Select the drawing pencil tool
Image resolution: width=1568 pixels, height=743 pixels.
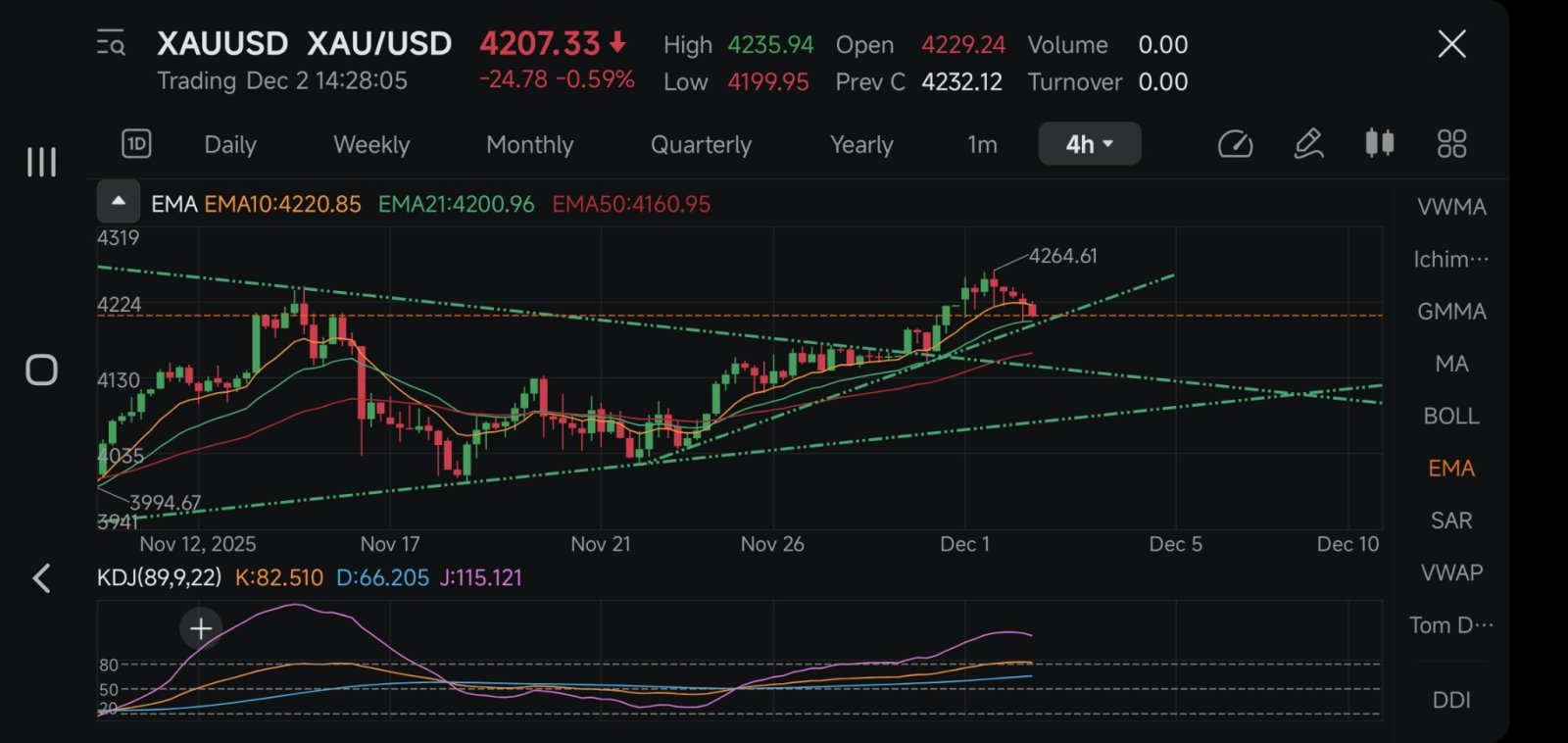click(x=1308, y=144)
